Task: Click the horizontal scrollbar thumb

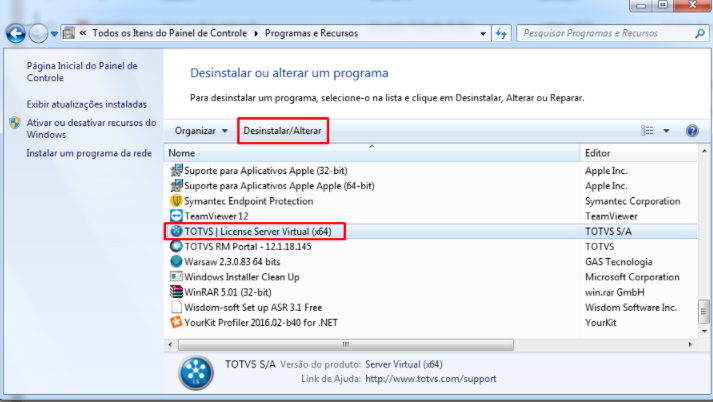Action: click(346, 345)
